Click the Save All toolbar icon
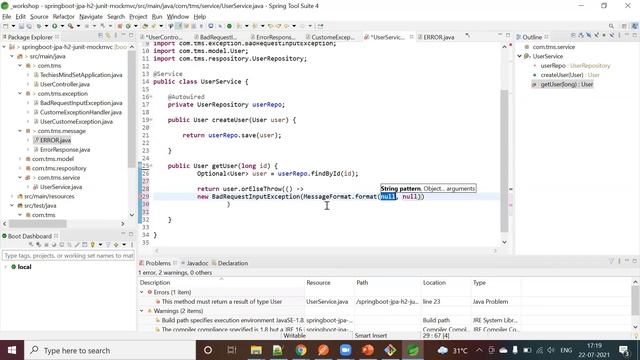This screenshot has width=640, height=360. (29, 26)
